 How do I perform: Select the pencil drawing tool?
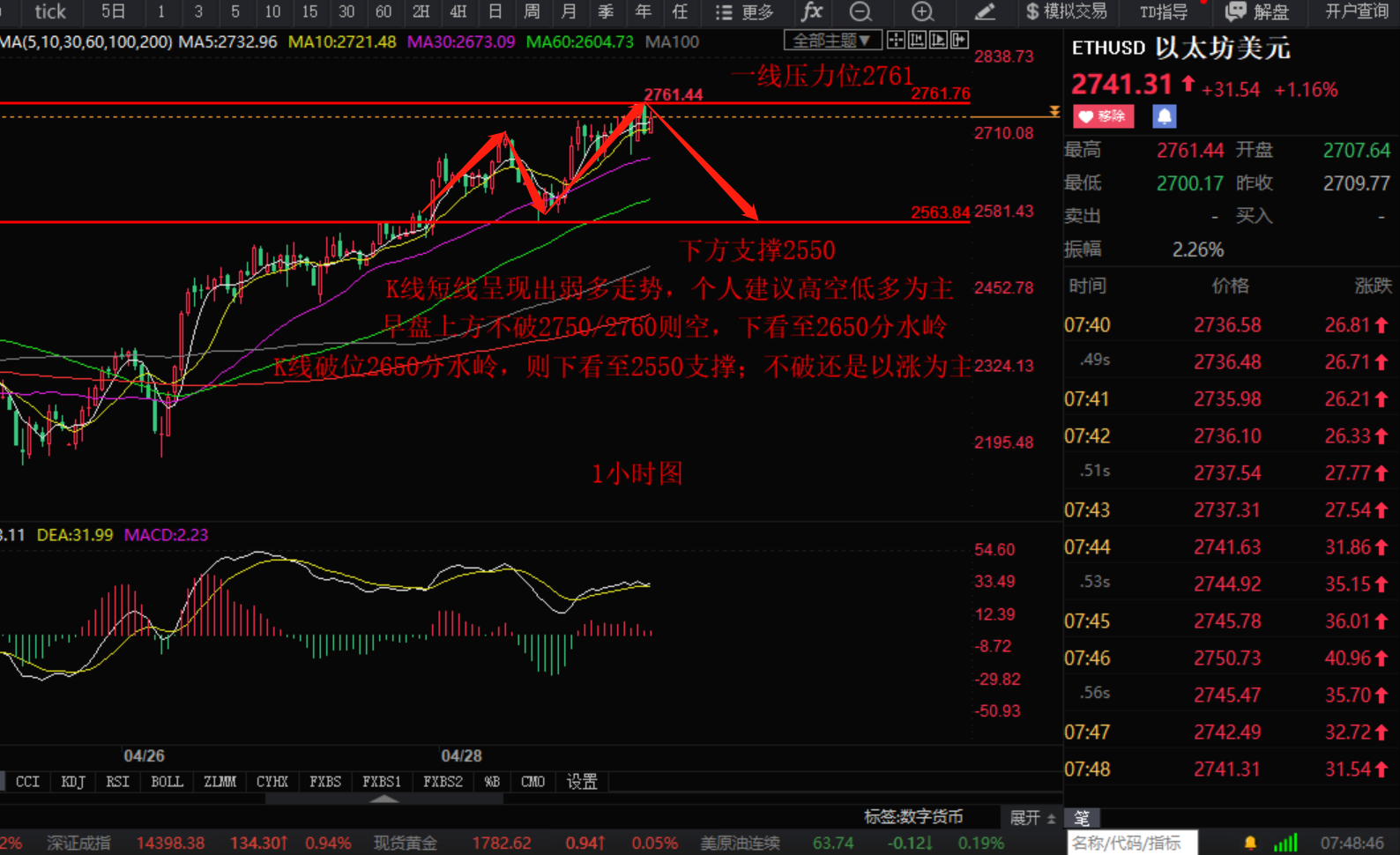pos(985,11)
